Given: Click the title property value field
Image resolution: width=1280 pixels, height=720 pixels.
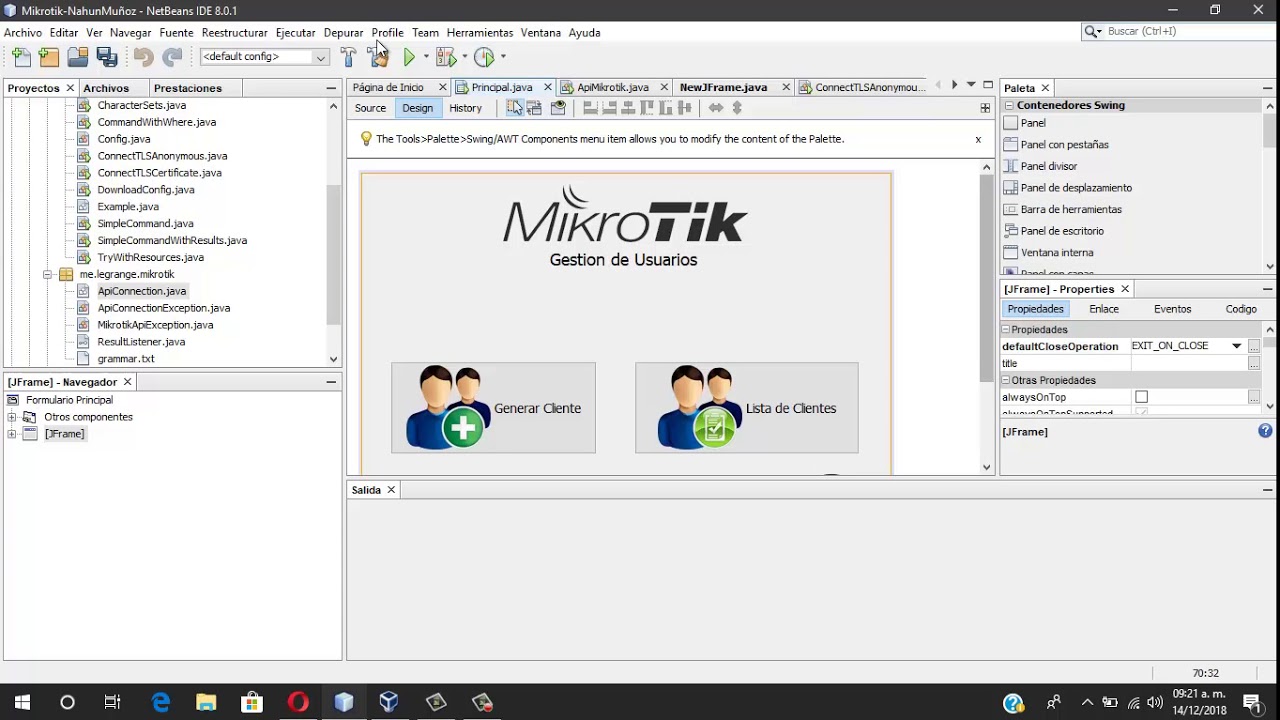Looking at the screenshot, I should pyautogui.click(x=1187, y=363).
